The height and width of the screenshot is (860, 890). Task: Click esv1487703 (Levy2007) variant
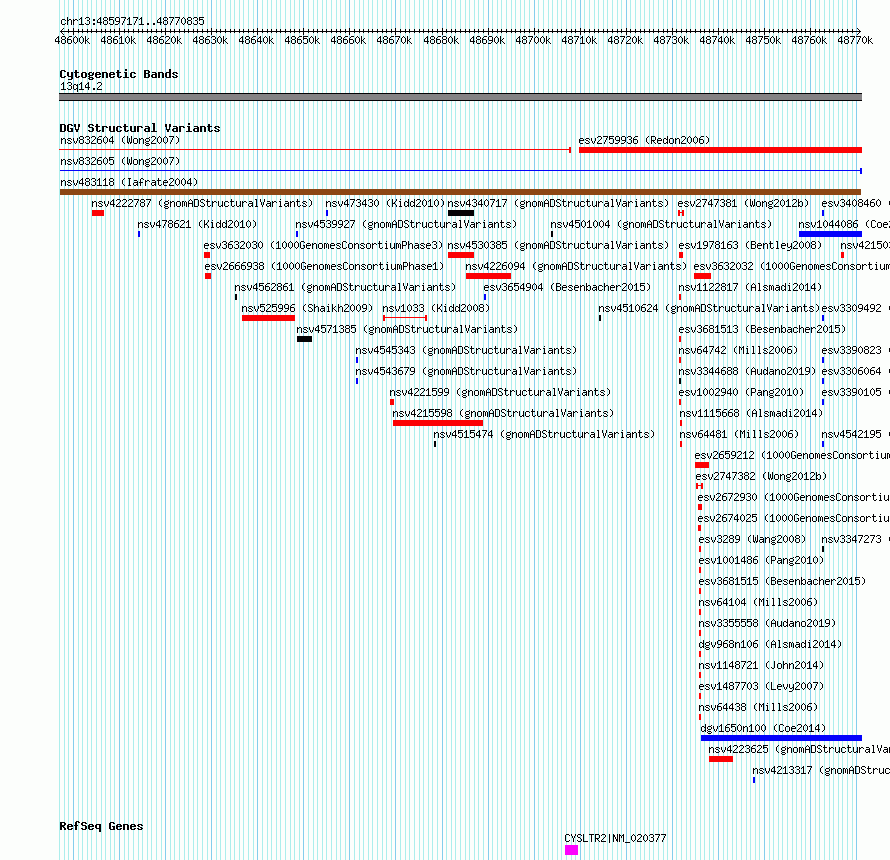pos(761,686)
